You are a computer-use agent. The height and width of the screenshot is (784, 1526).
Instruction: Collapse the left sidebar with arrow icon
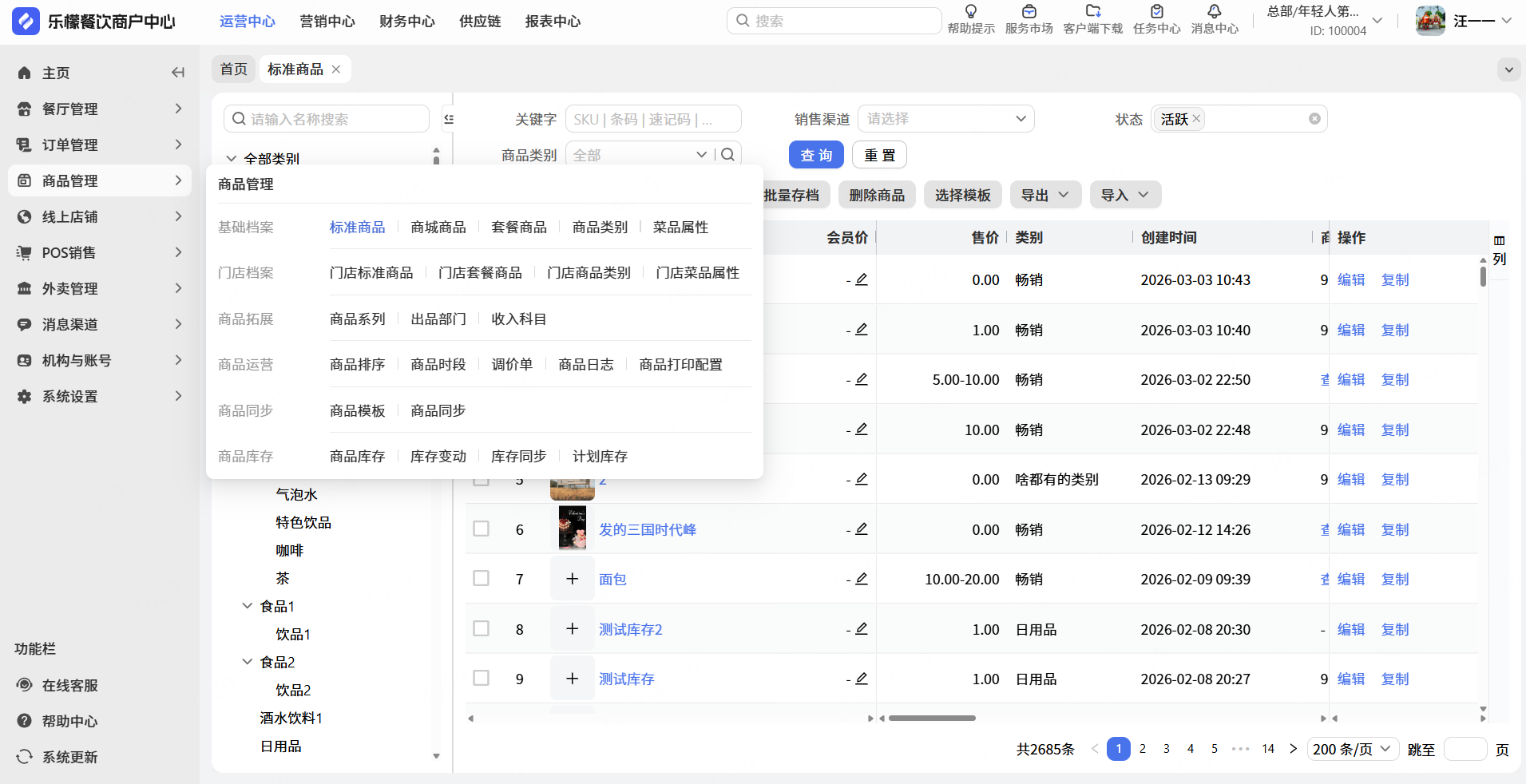coord(178,73)
